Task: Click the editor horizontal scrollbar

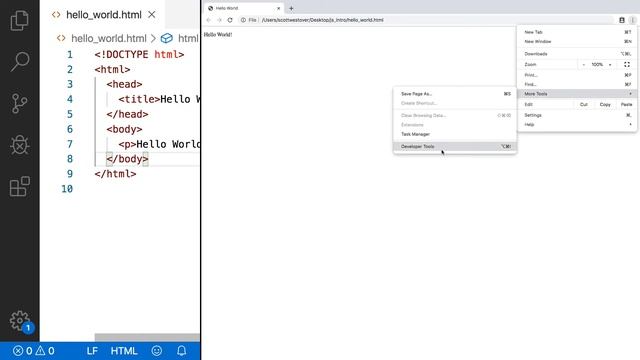Action: point(147,337)
